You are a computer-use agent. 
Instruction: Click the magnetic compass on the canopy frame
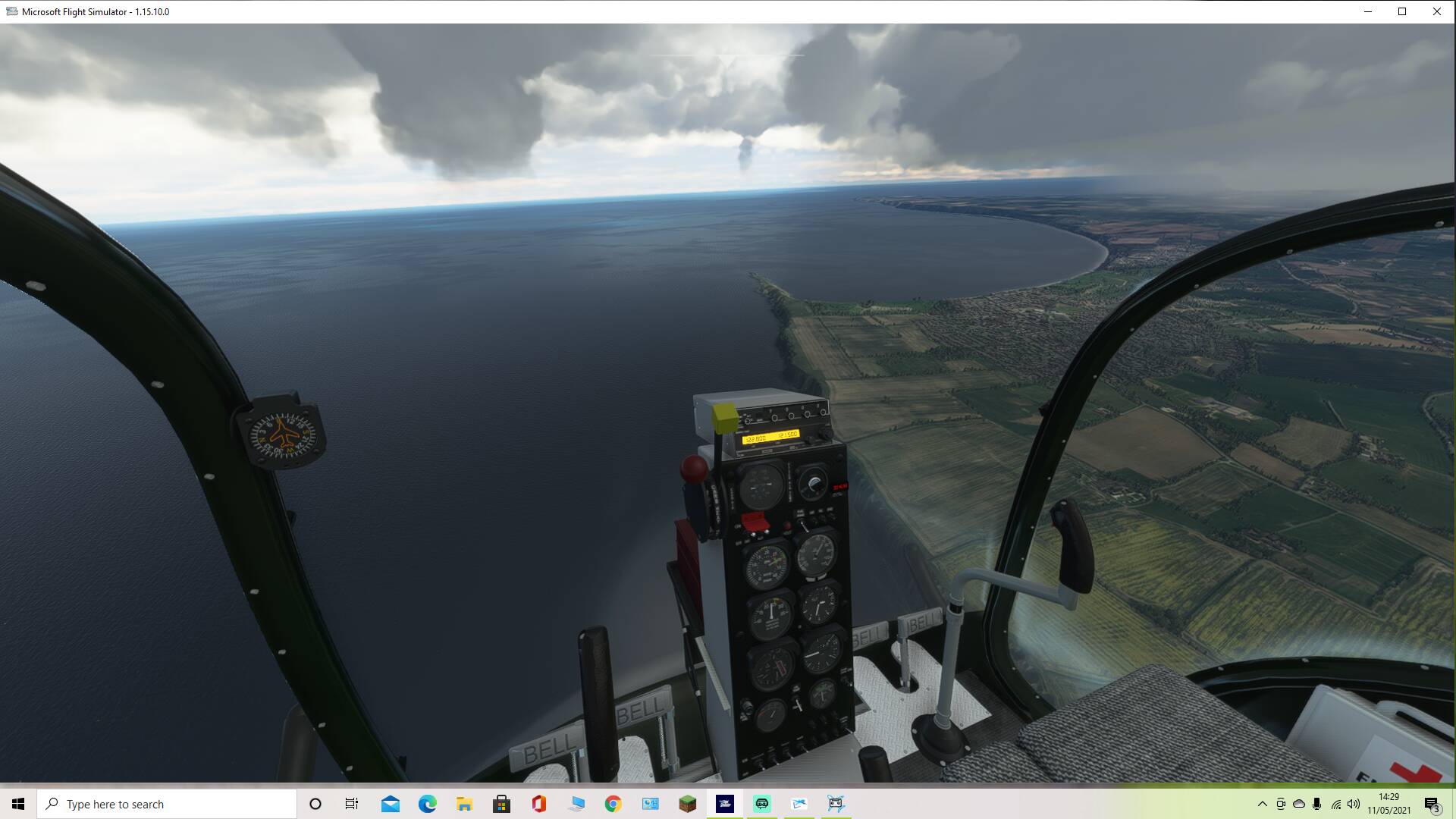284,435
